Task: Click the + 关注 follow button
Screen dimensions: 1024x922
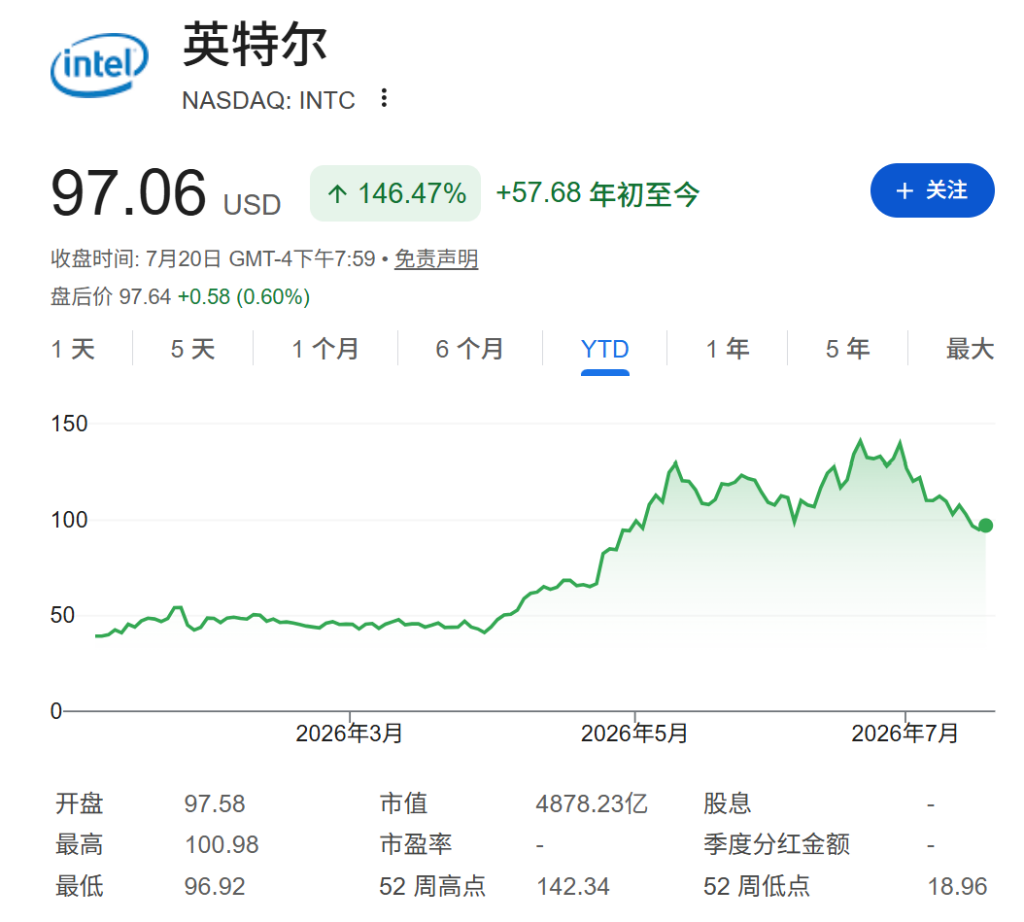Action: [x=932, y=191]
